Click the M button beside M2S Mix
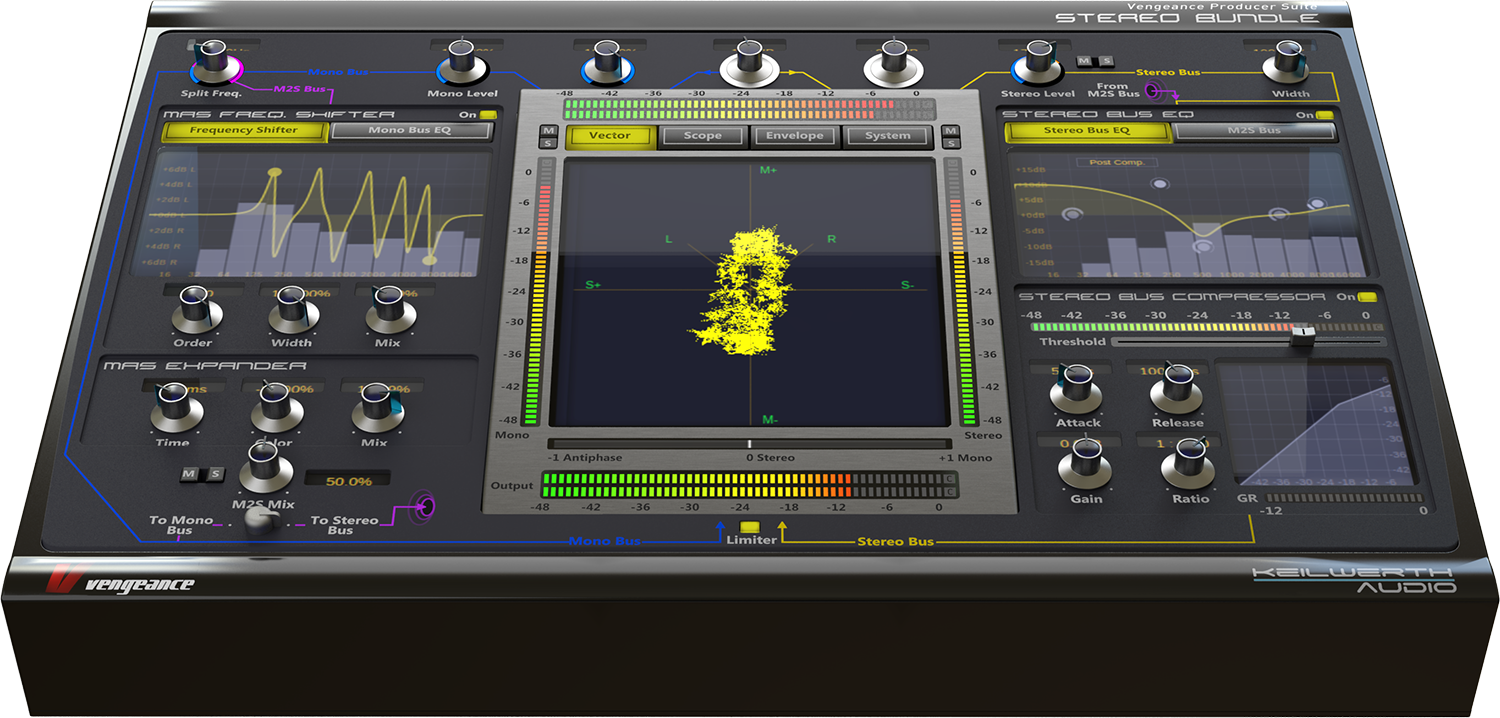Image resolution: width=1500 pixels, height=718 pixels. pos(190,474)
